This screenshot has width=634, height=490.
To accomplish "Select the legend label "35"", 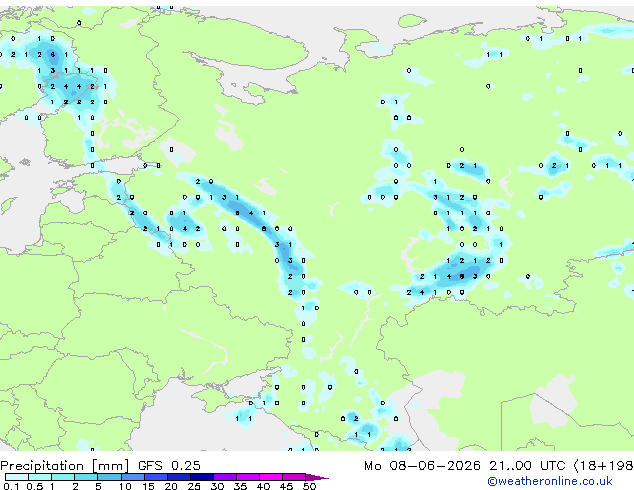I will click(240, 486).
